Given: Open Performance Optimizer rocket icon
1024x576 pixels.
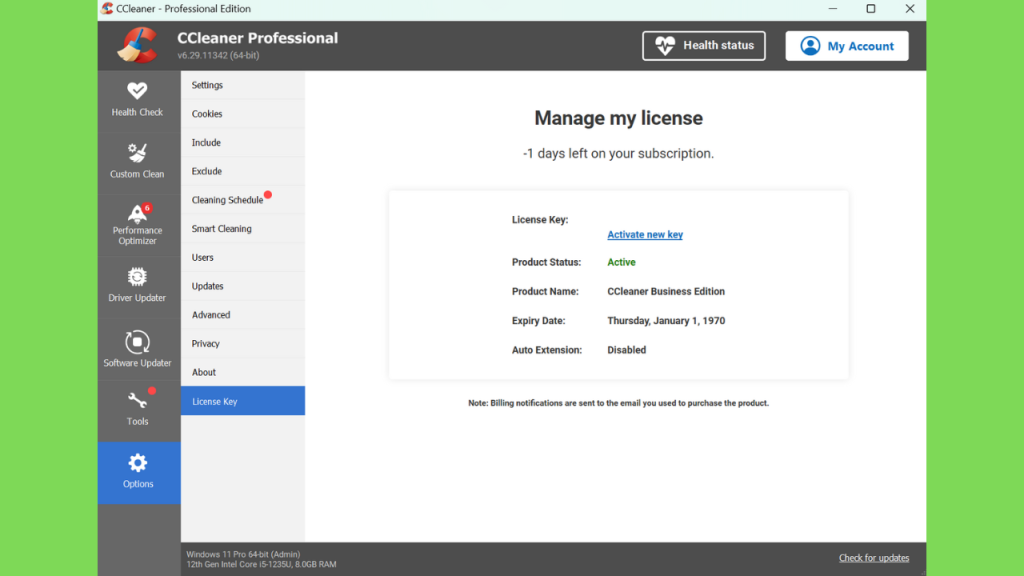Looking at the screenshot, I should 137,214.
